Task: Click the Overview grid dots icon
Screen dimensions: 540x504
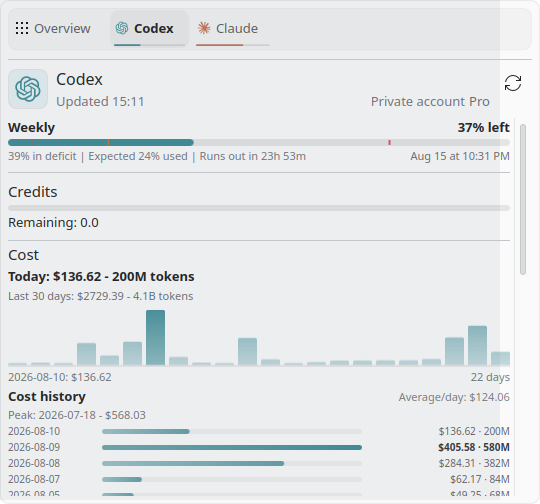Action: 22,28
